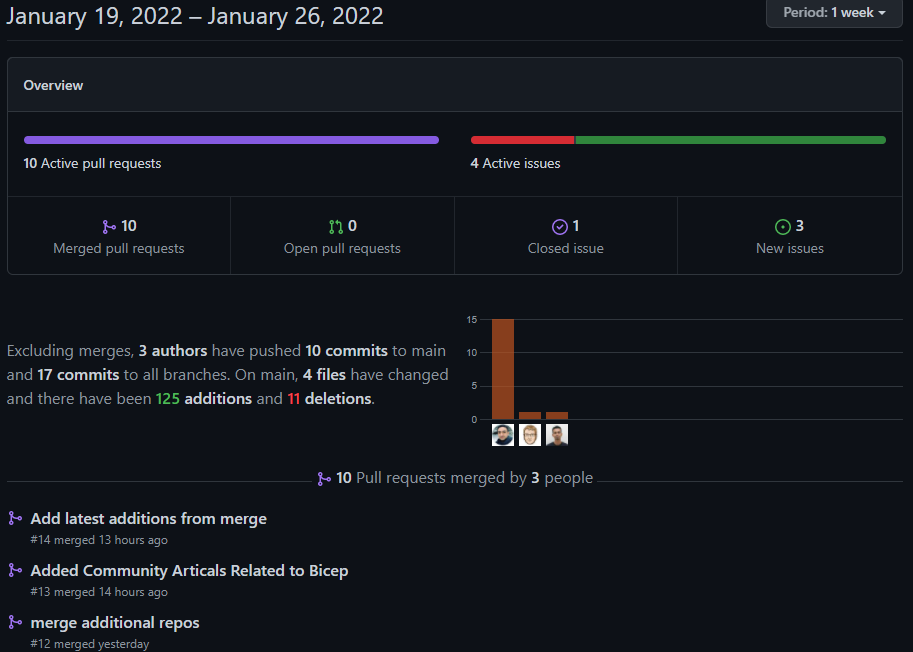The image size is (913, 652).
Task: Click the merged pull requests icon
Action: click(x=109, y=227)
